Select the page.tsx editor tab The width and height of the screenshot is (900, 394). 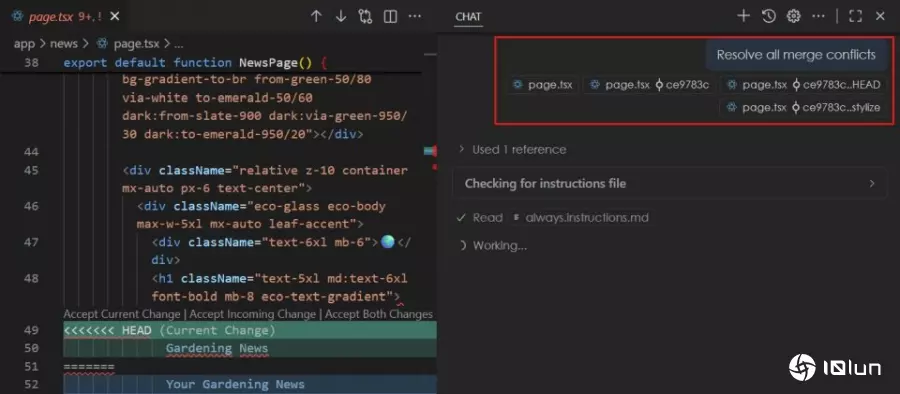(x=64, y=17)
